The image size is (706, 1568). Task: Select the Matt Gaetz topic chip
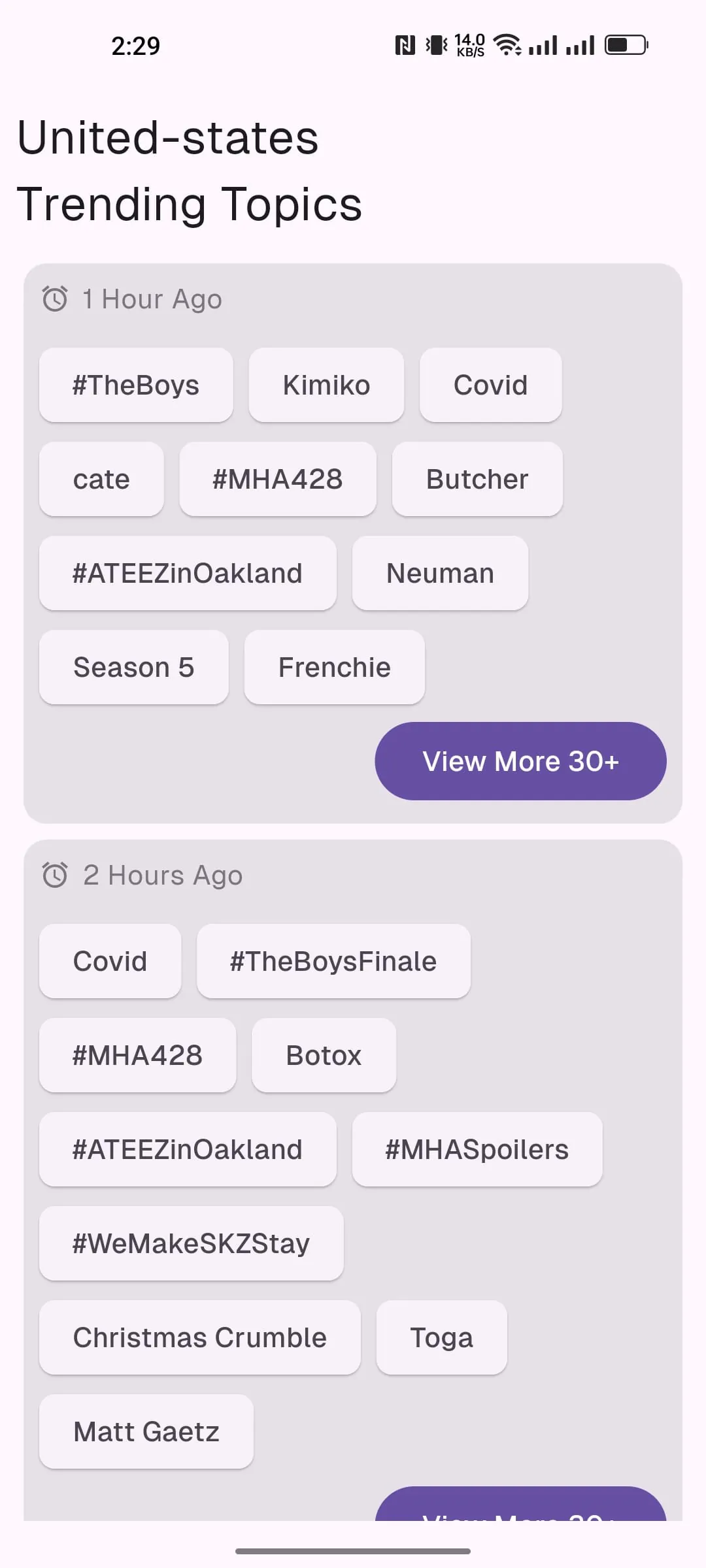click(146, 1431)
